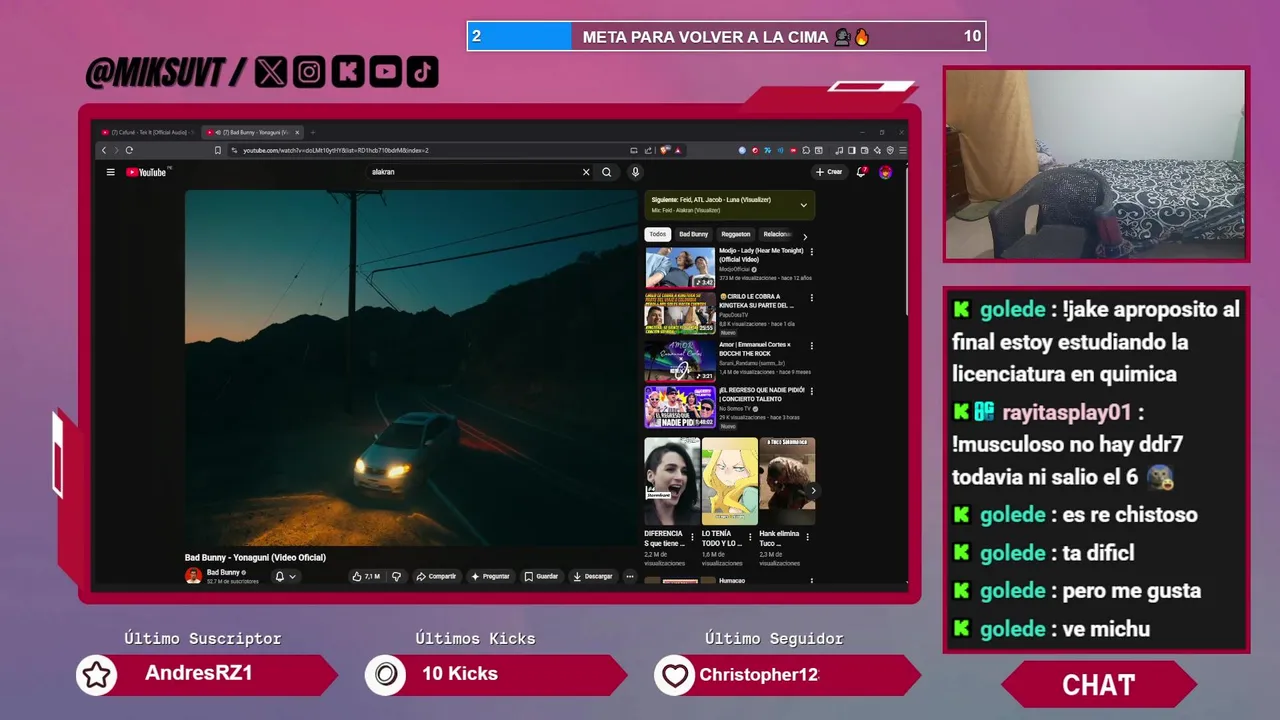The image size is (1280, 720).
Task: Select the 'Todos' filter chip
Action: coord(657,234)
